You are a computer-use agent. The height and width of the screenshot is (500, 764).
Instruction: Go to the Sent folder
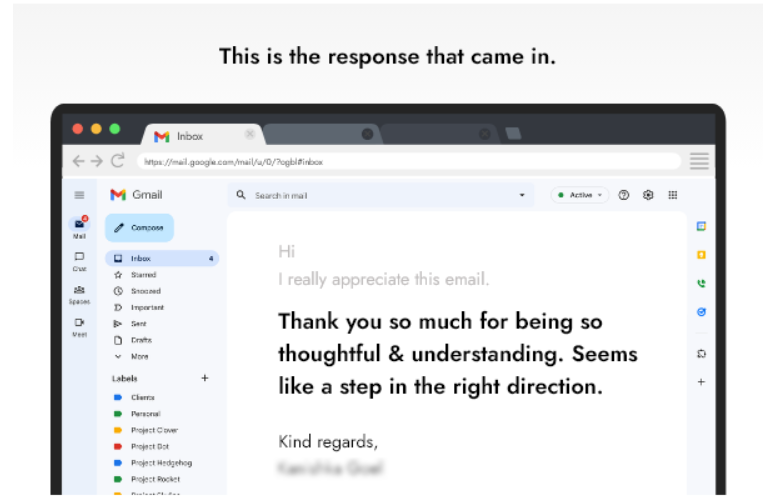coord(138,323)
